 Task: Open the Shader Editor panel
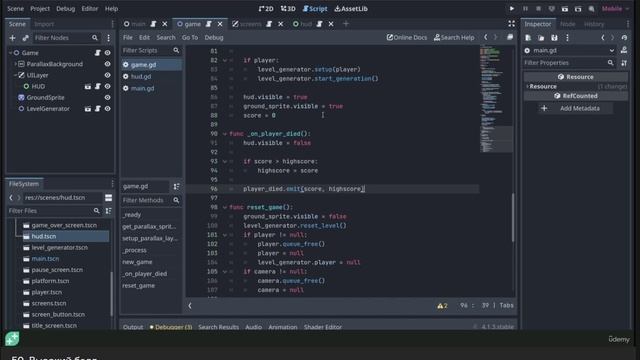pyautogui.click(x=323, y=327)
